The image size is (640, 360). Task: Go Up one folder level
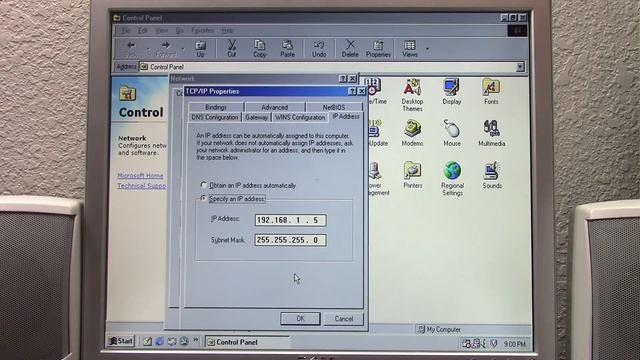tap(200, 49)
